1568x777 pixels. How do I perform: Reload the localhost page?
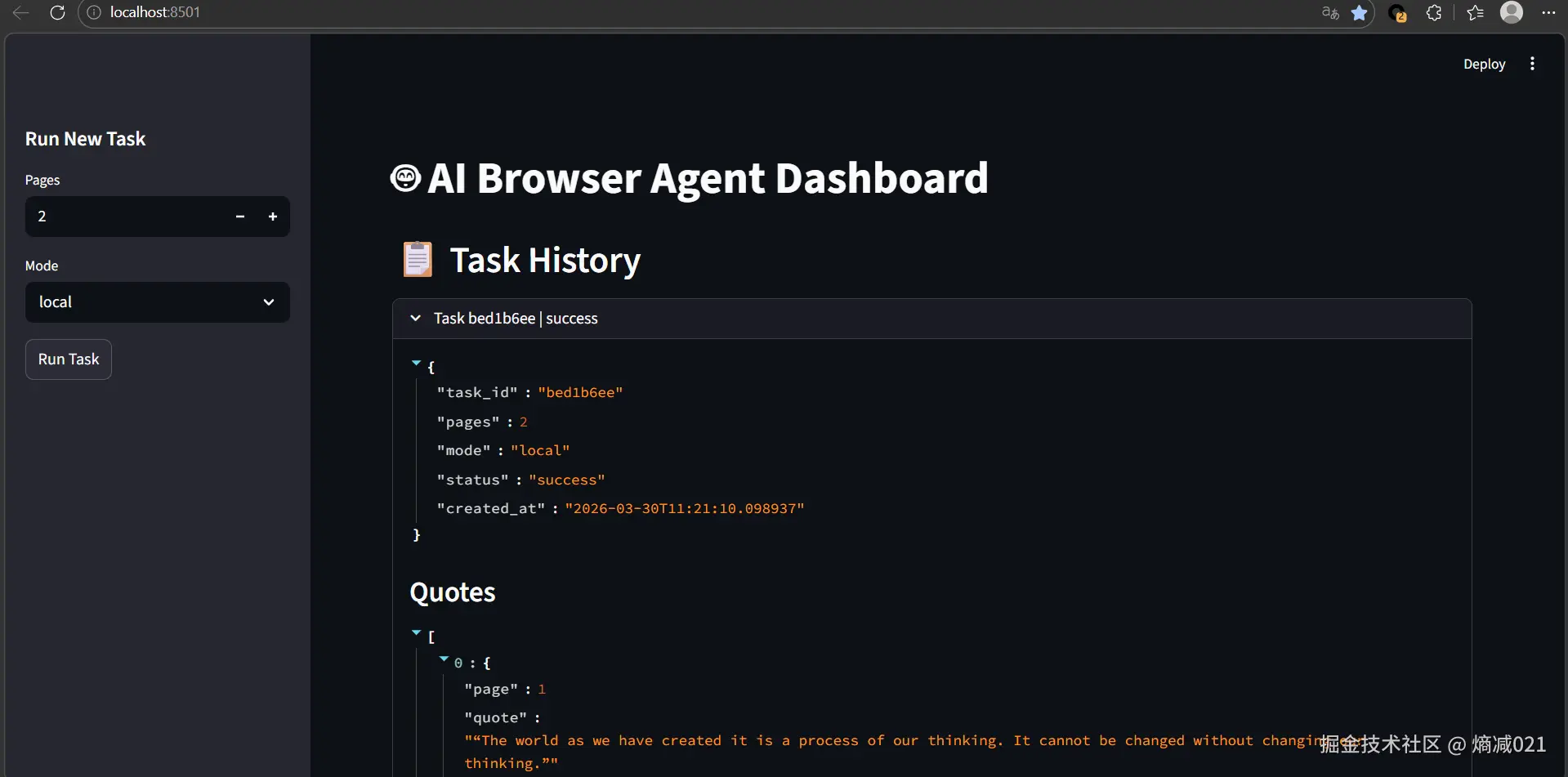57,12
